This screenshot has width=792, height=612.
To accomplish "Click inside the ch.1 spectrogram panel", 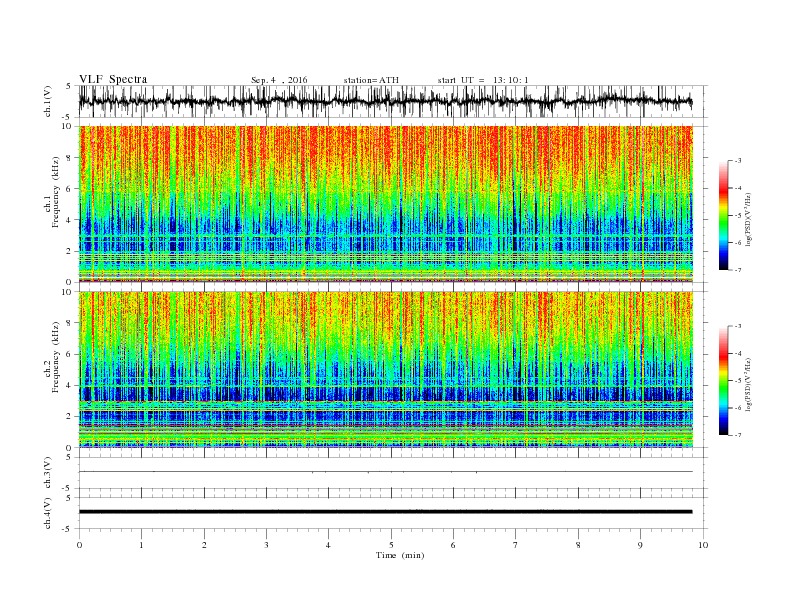I will [x=386, y=204].
